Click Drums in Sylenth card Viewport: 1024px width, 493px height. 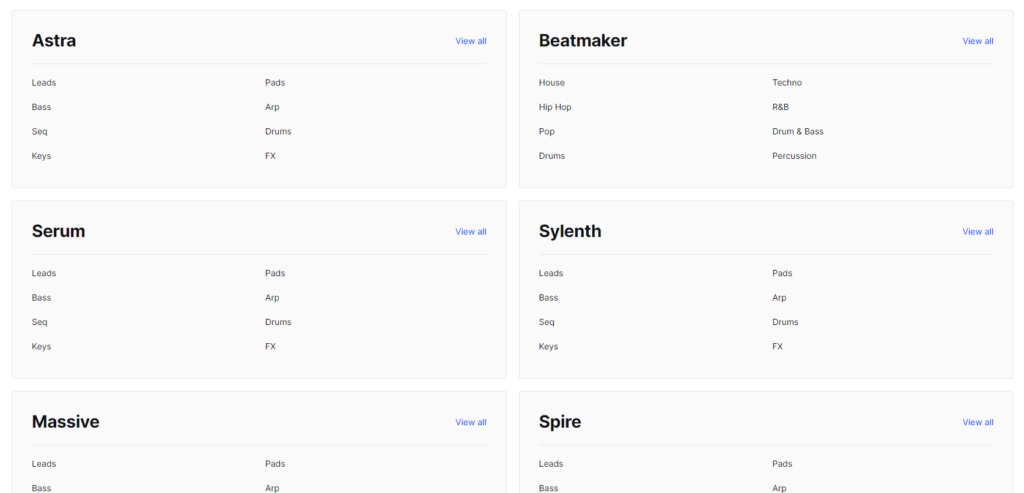785,323
